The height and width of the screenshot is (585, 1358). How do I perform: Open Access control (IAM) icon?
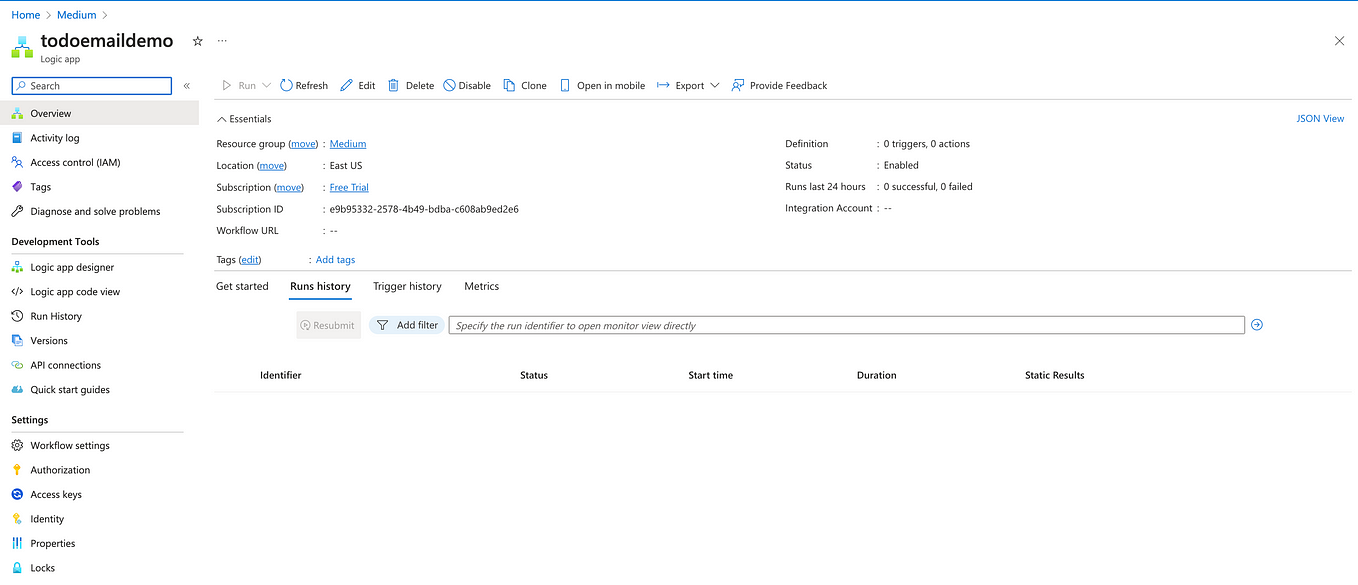pyautogui.click(x=17, y=162)
